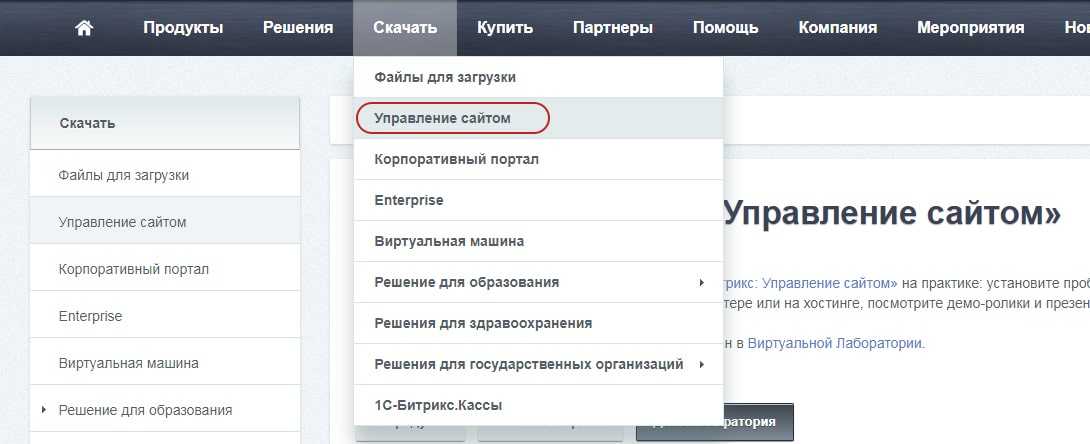The image size is (1090, 444).
Task: Open Решения для здравоохранения in dropdown
Action: click(x=483, y=323)
